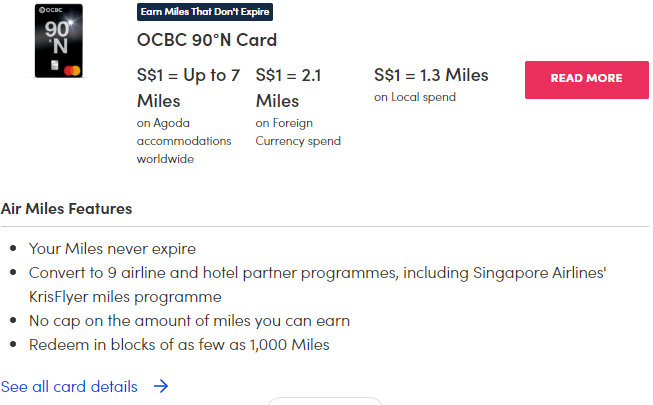Click the Mastercard logo on the card image
This screenshot has height=405, width=653.
pyautogui.click(x=73, y=69)
